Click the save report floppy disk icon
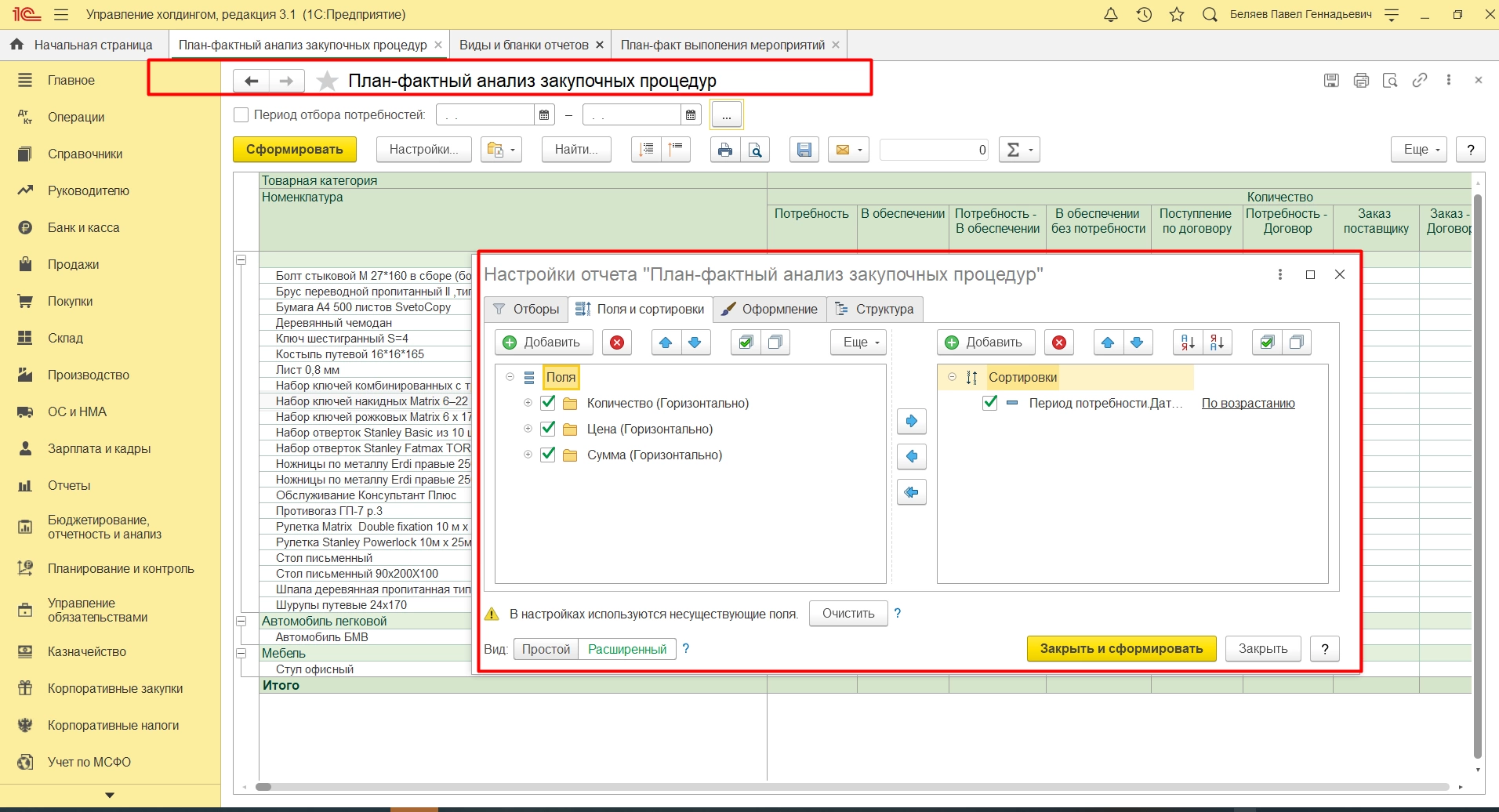This screenshot has width=1499, height=812. [x=804, y=150]
